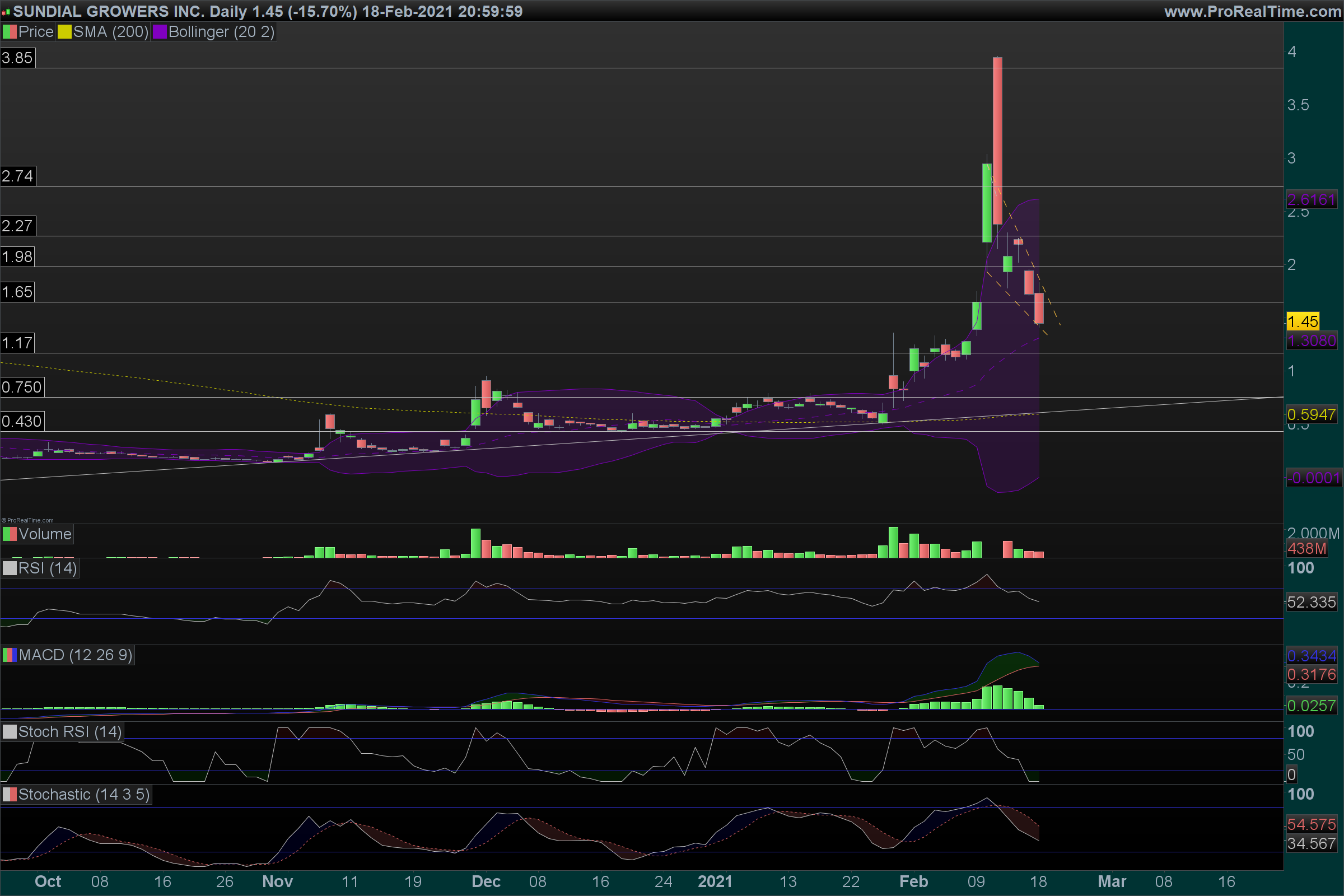
Task: Click the 438M volume value tag
Action: pyautogui.click(x=1307, y=549)
